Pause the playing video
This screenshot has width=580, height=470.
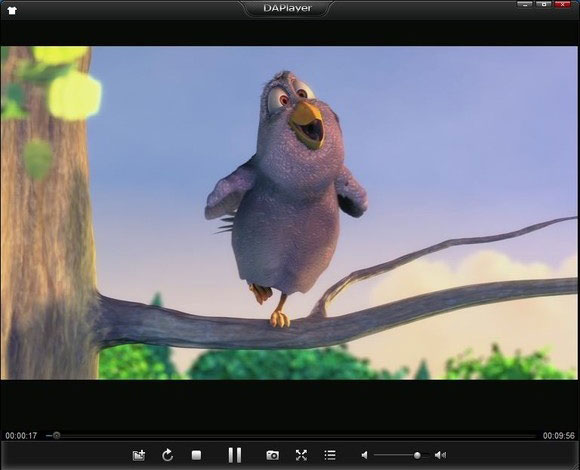[x=235, y=455]
